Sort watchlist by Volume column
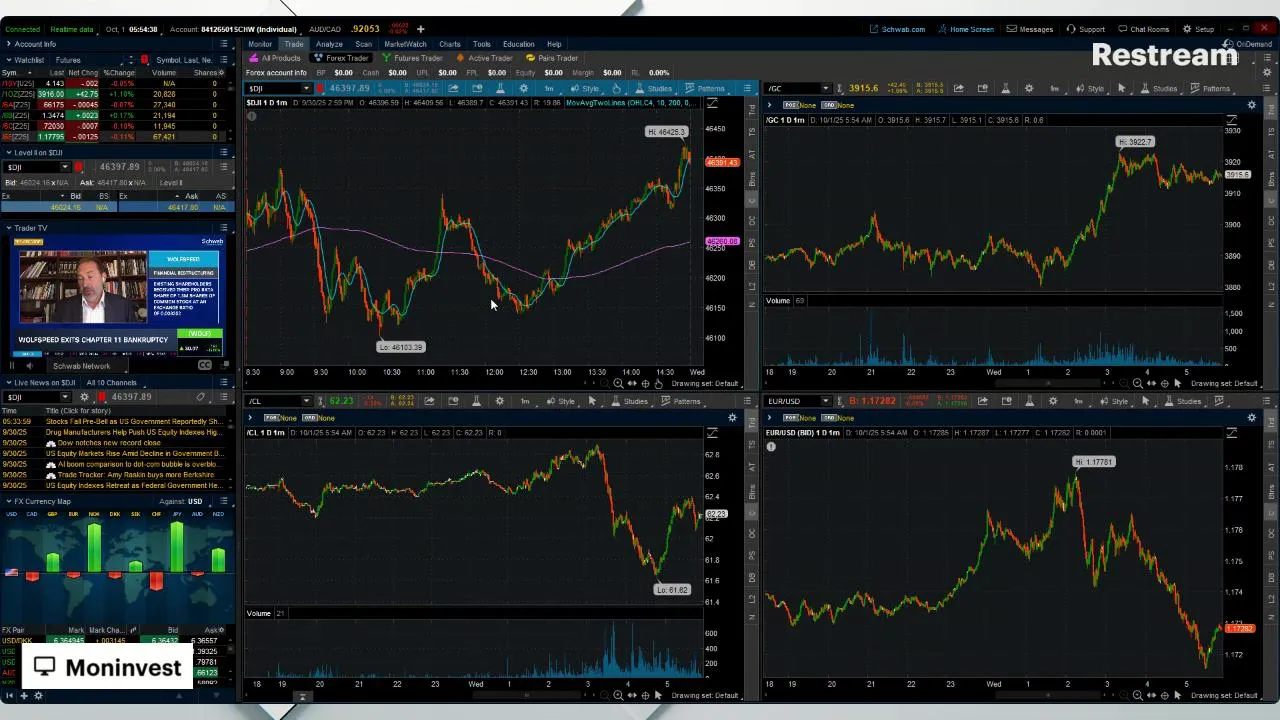This screenshot has width=1280, height=720. pos(163,73)
